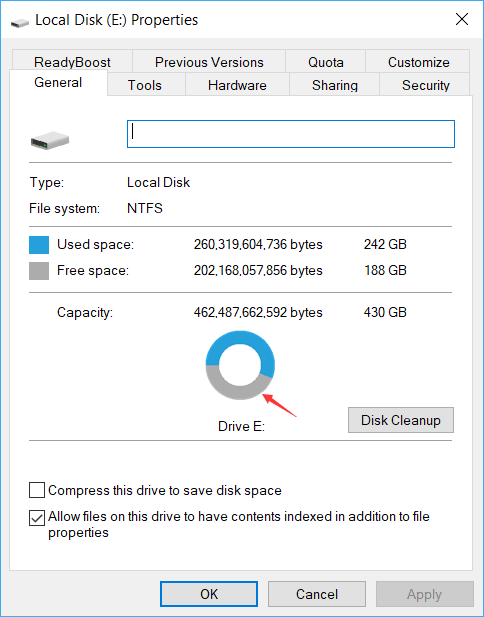Click the drive icon beside the label field
Viewport: 484px width, 617px height.
50,140
